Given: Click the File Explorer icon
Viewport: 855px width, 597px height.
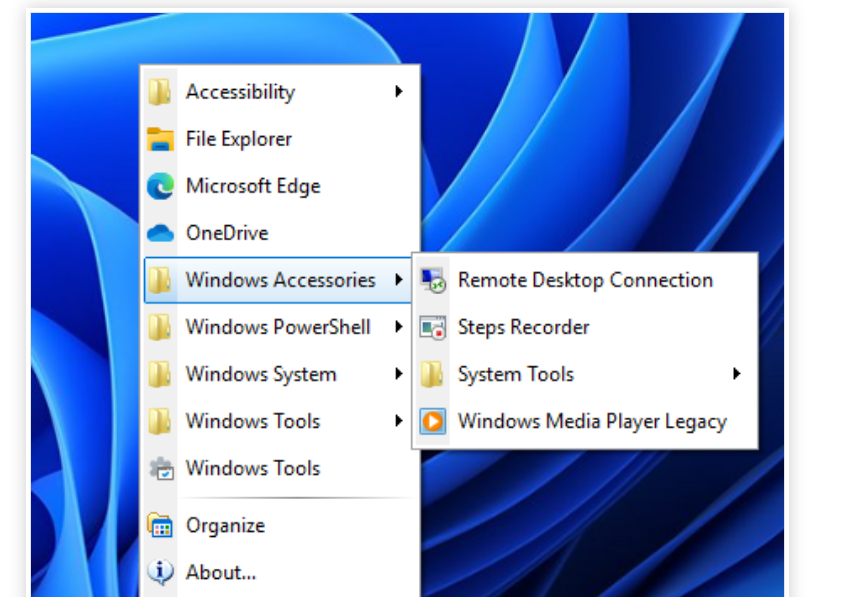Looking at the screenshot, I should tap(160, 139).
